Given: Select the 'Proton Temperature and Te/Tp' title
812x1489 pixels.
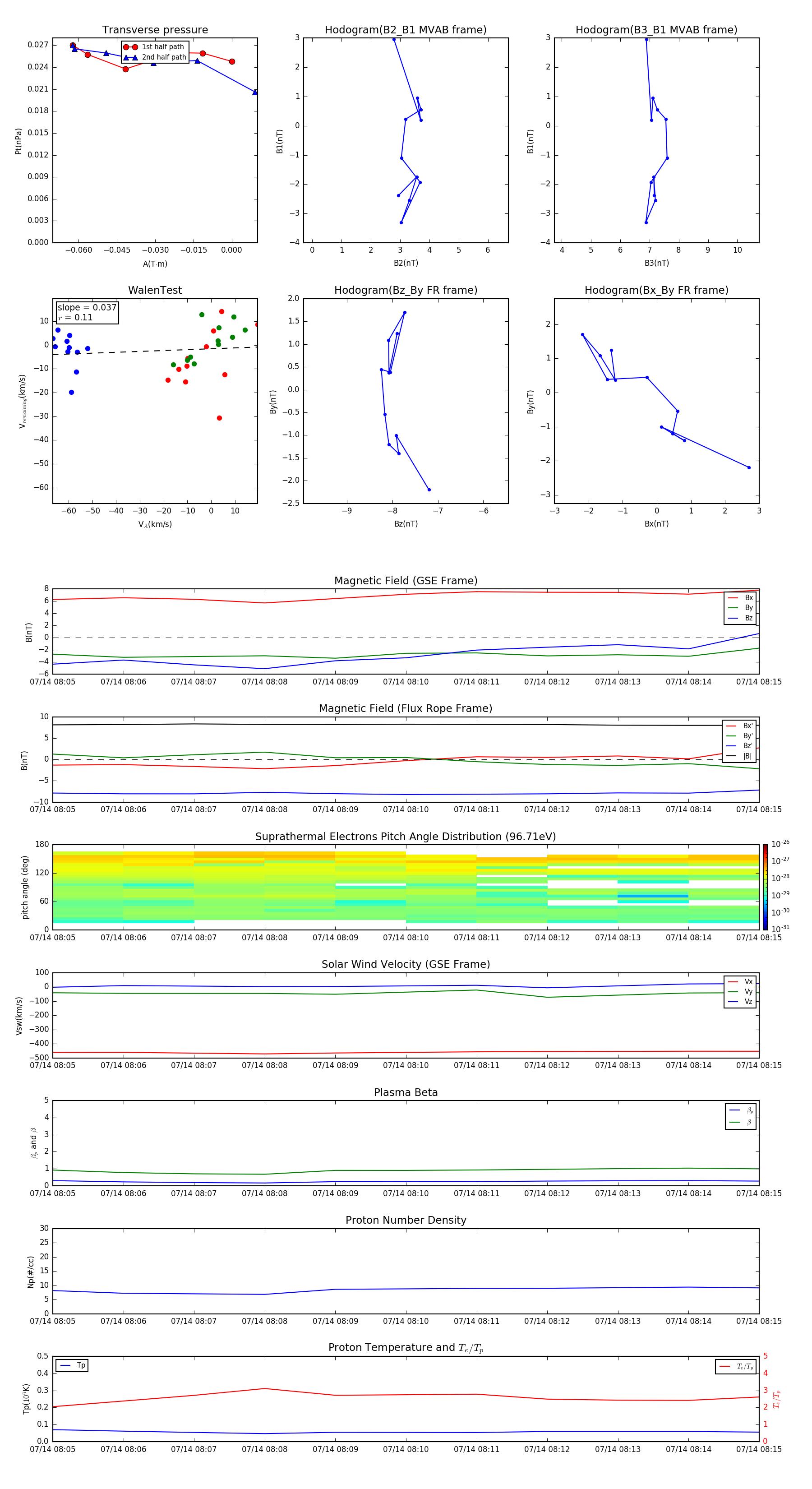Looking at the screenshot, I should tap(406, 1348).
